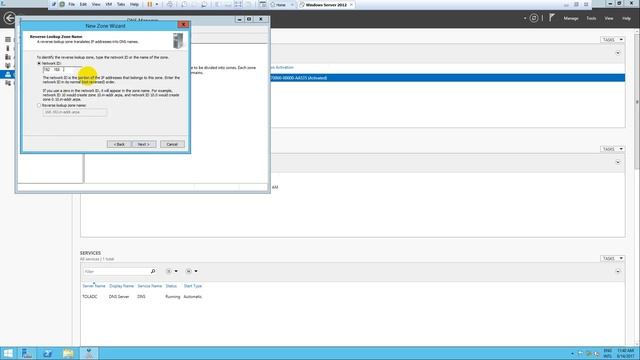
Task: Open File Explorer from the taskbar
Action: coord(68,353)
